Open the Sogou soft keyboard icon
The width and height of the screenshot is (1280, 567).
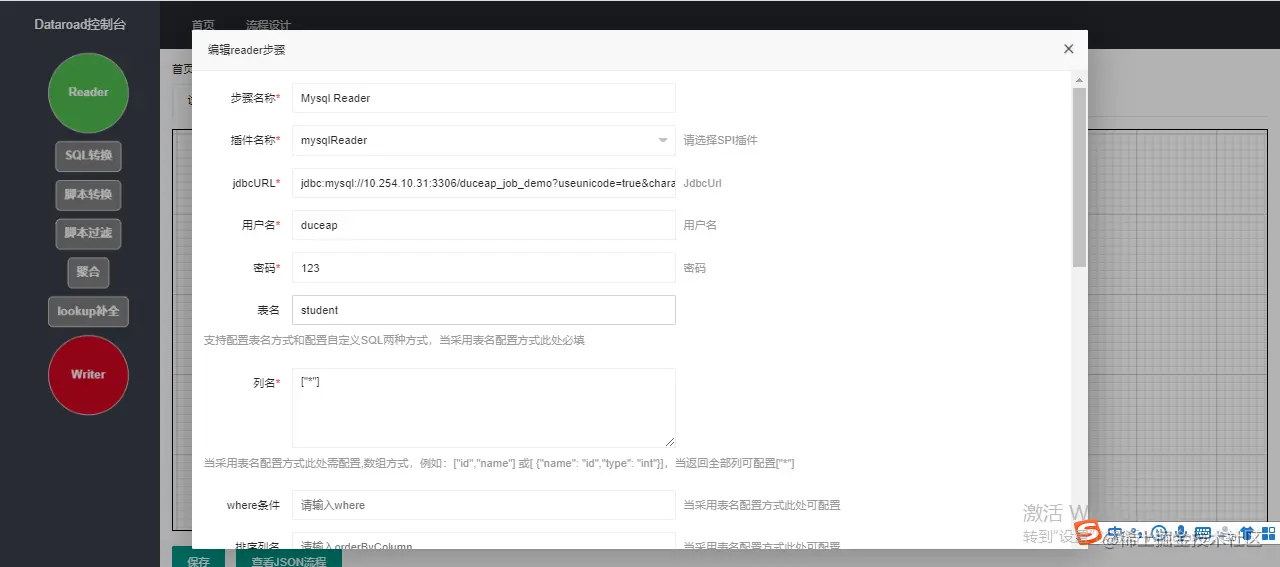1203,534
